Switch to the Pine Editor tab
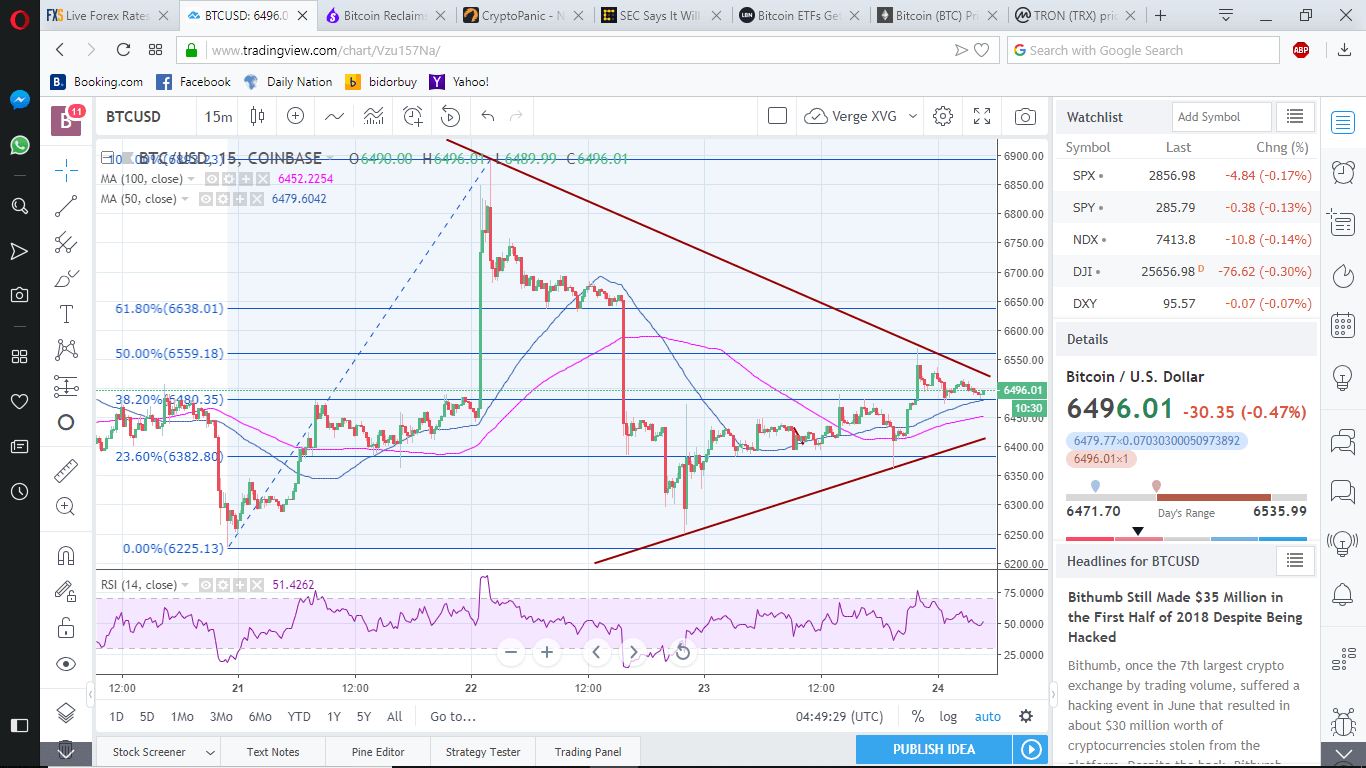The width and height of the screenshot is (1366, 768). 378,752
